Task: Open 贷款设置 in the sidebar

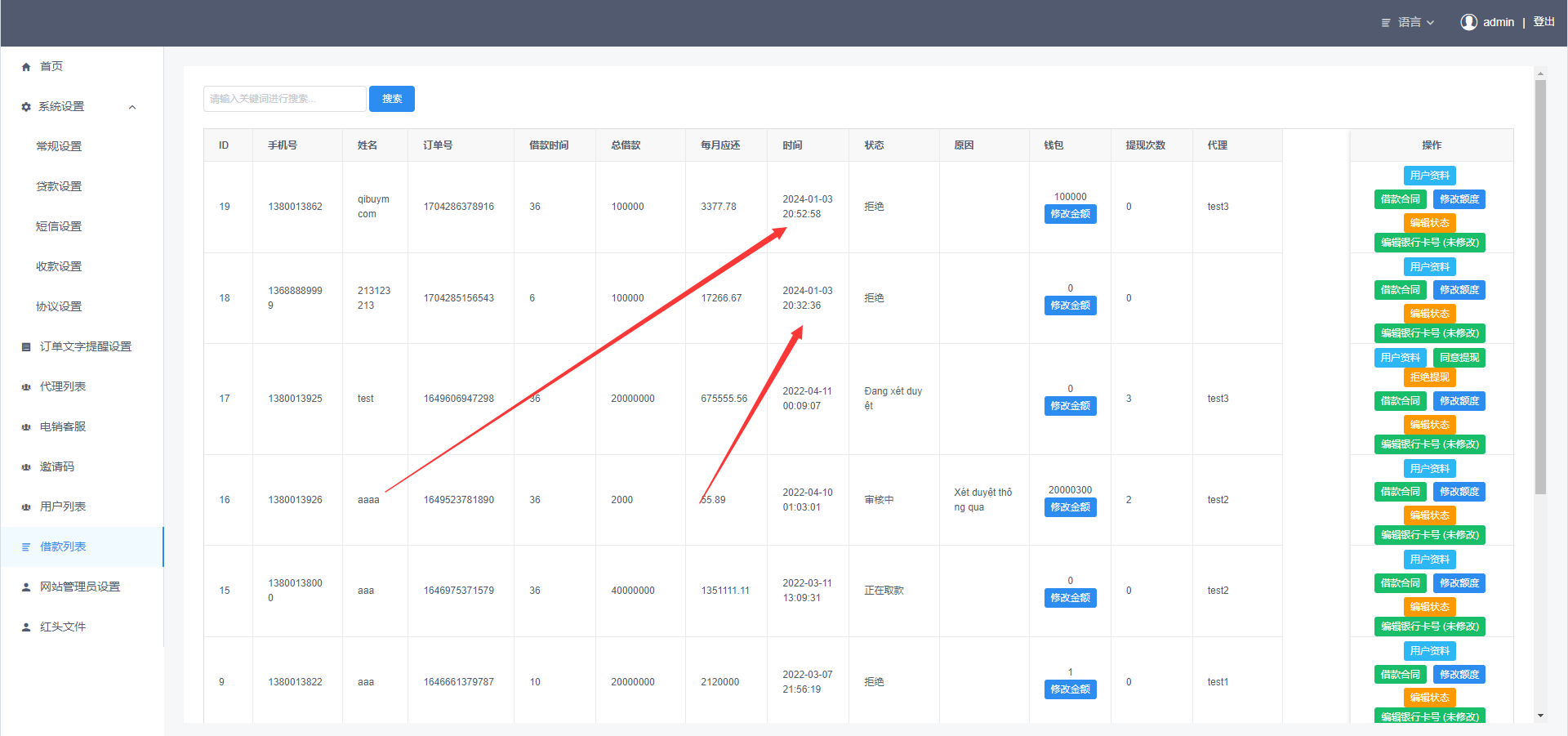Action: click(x=59, y=186)
